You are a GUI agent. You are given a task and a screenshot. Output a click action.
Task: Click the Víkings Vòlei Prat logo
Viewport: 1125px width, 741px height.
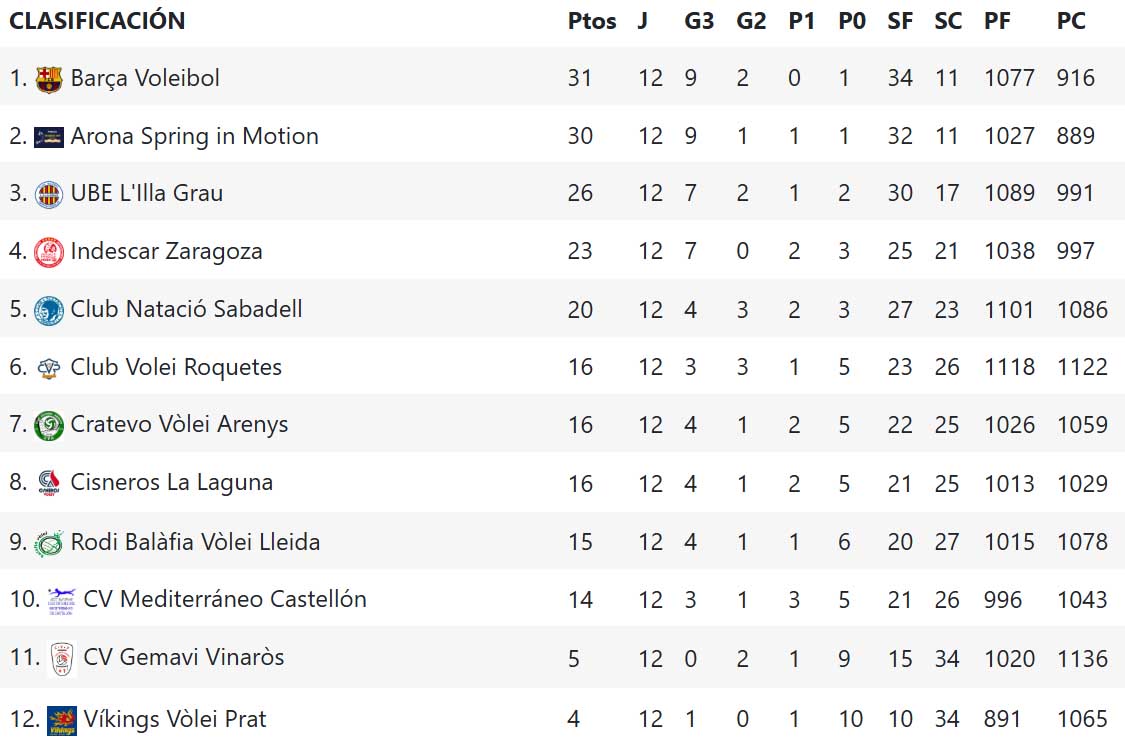pyautogui.click(x=62, y=719)
